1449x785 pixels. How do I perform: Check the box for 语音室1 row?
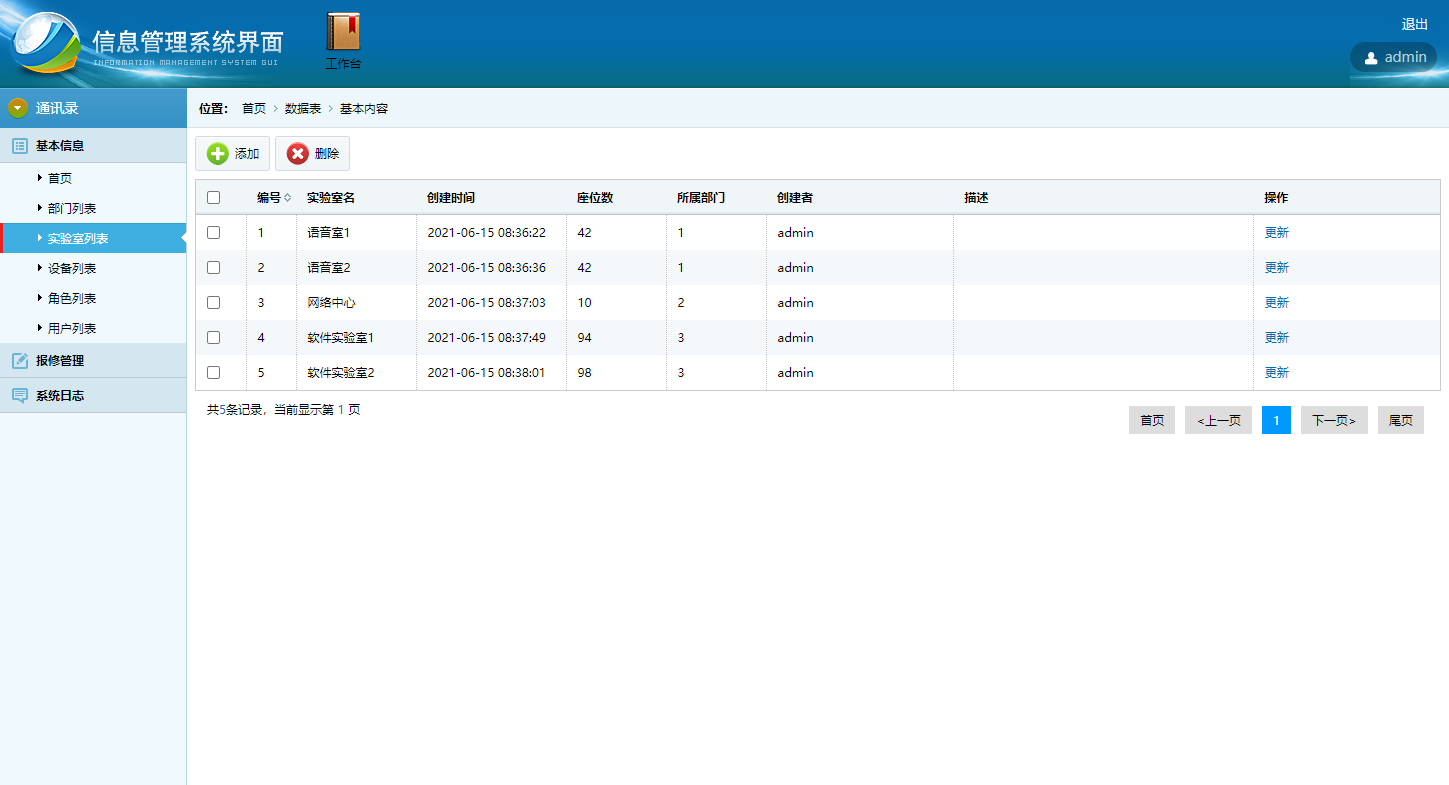[213, 232]
